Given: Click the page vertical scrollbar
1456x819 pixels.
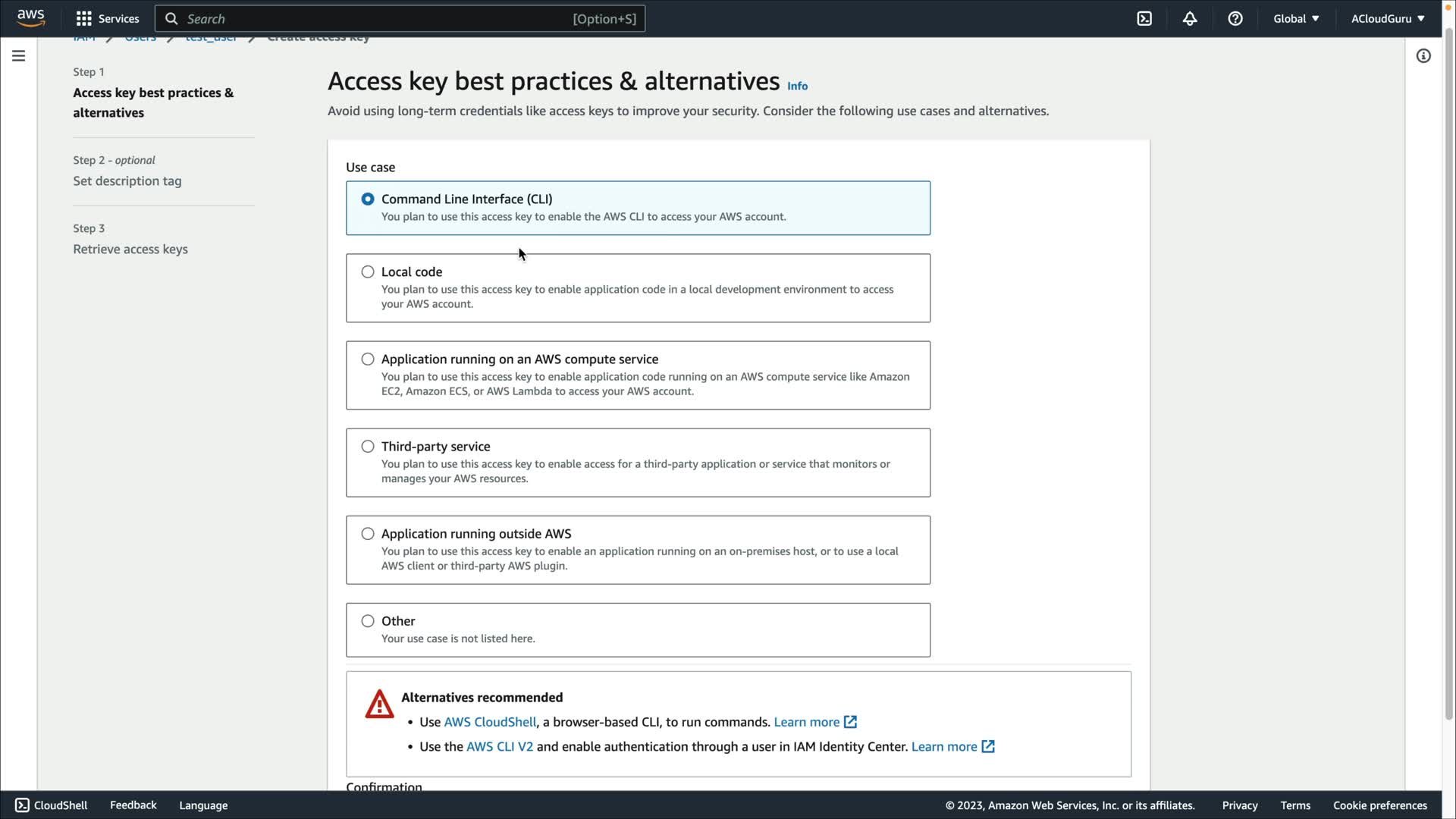Looking at the screenshot, I should (x=1448, y=379).
